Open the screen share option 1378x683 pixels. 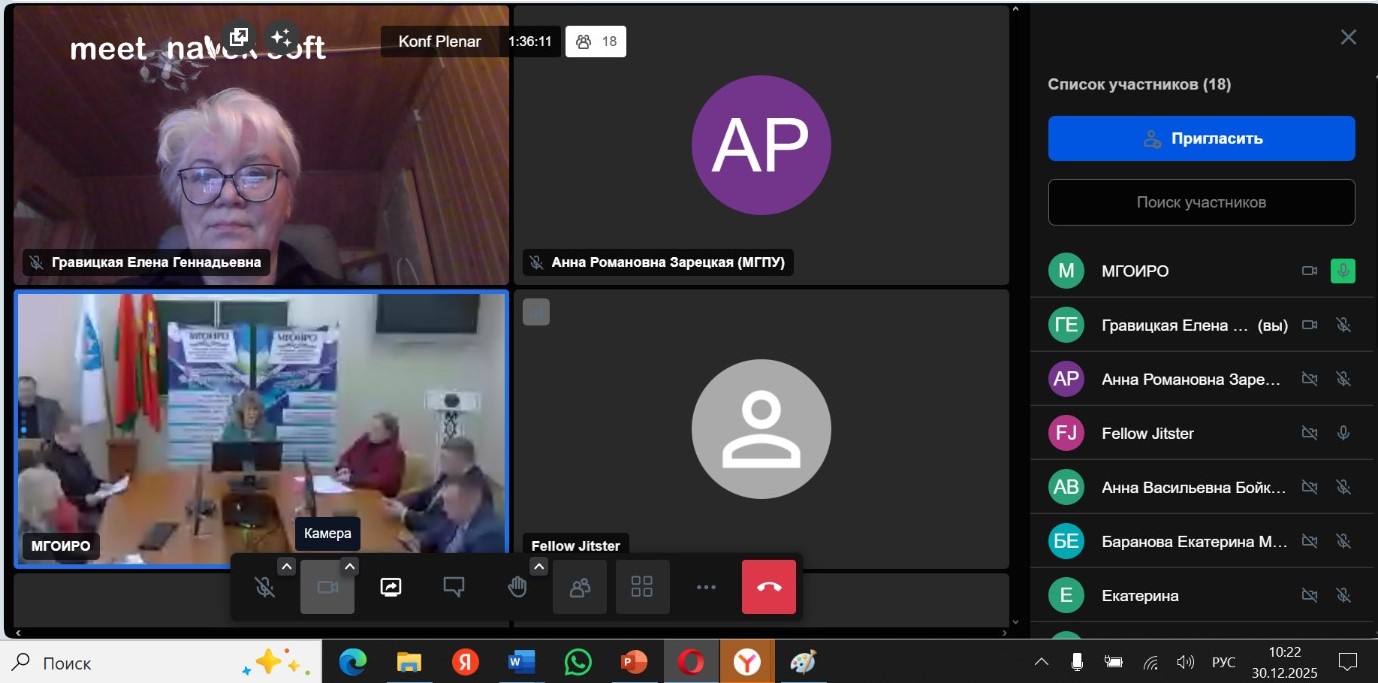click(390, 587)
